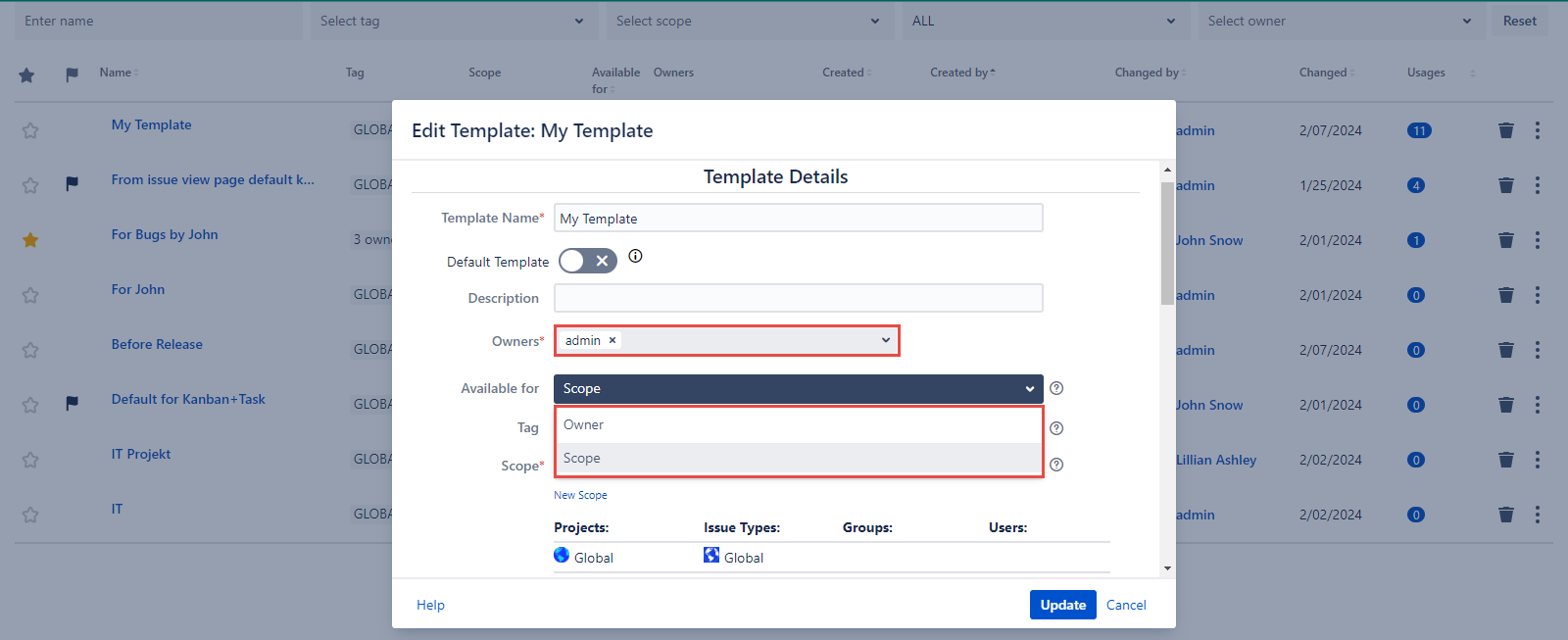Image resolution: width=1568 pixels, height=640 pixels.
Task: Click the info icon beside Default Template toggle
Action: 635,257
